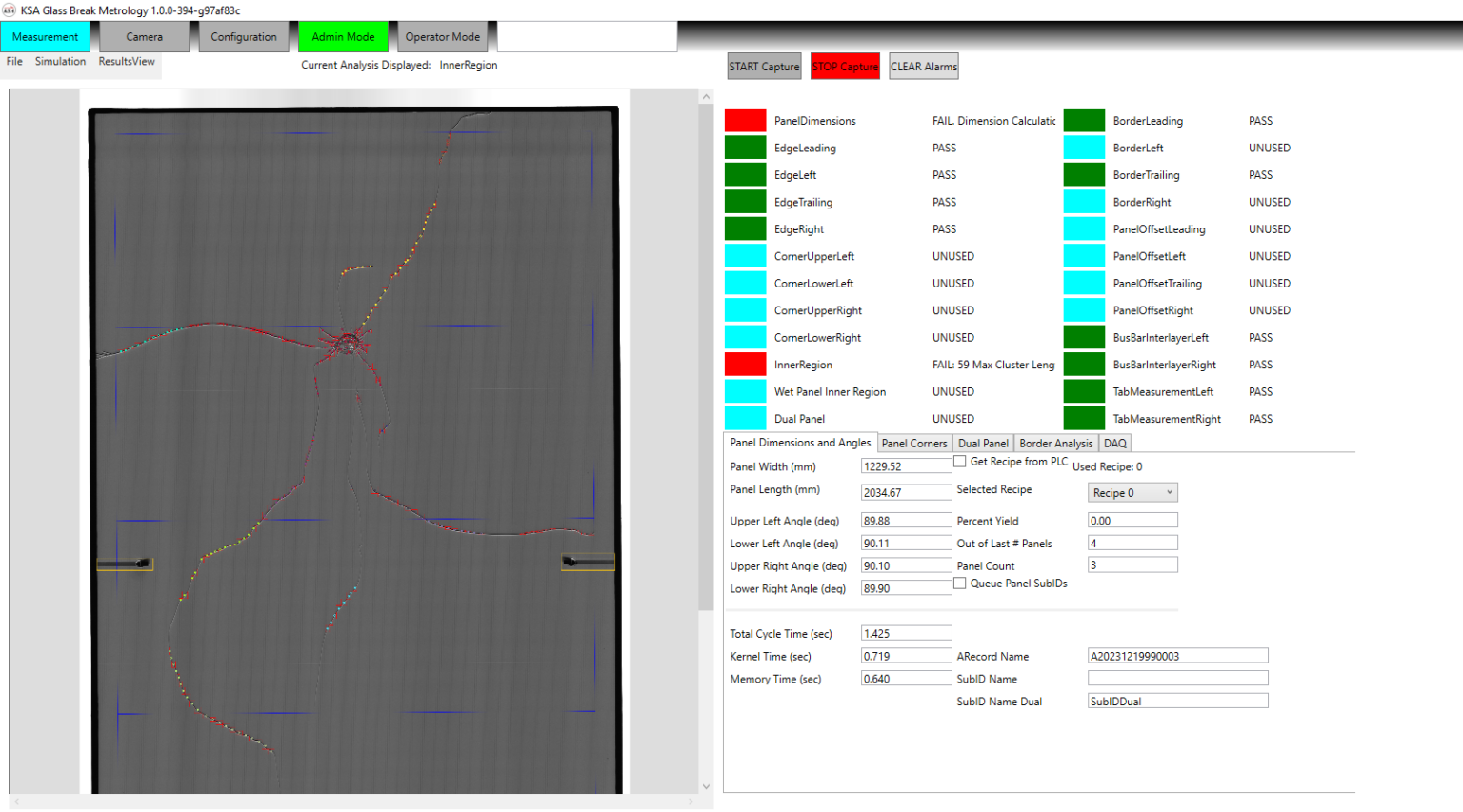Open the Selected Recipe dropdown

[x=1132, y=492]
